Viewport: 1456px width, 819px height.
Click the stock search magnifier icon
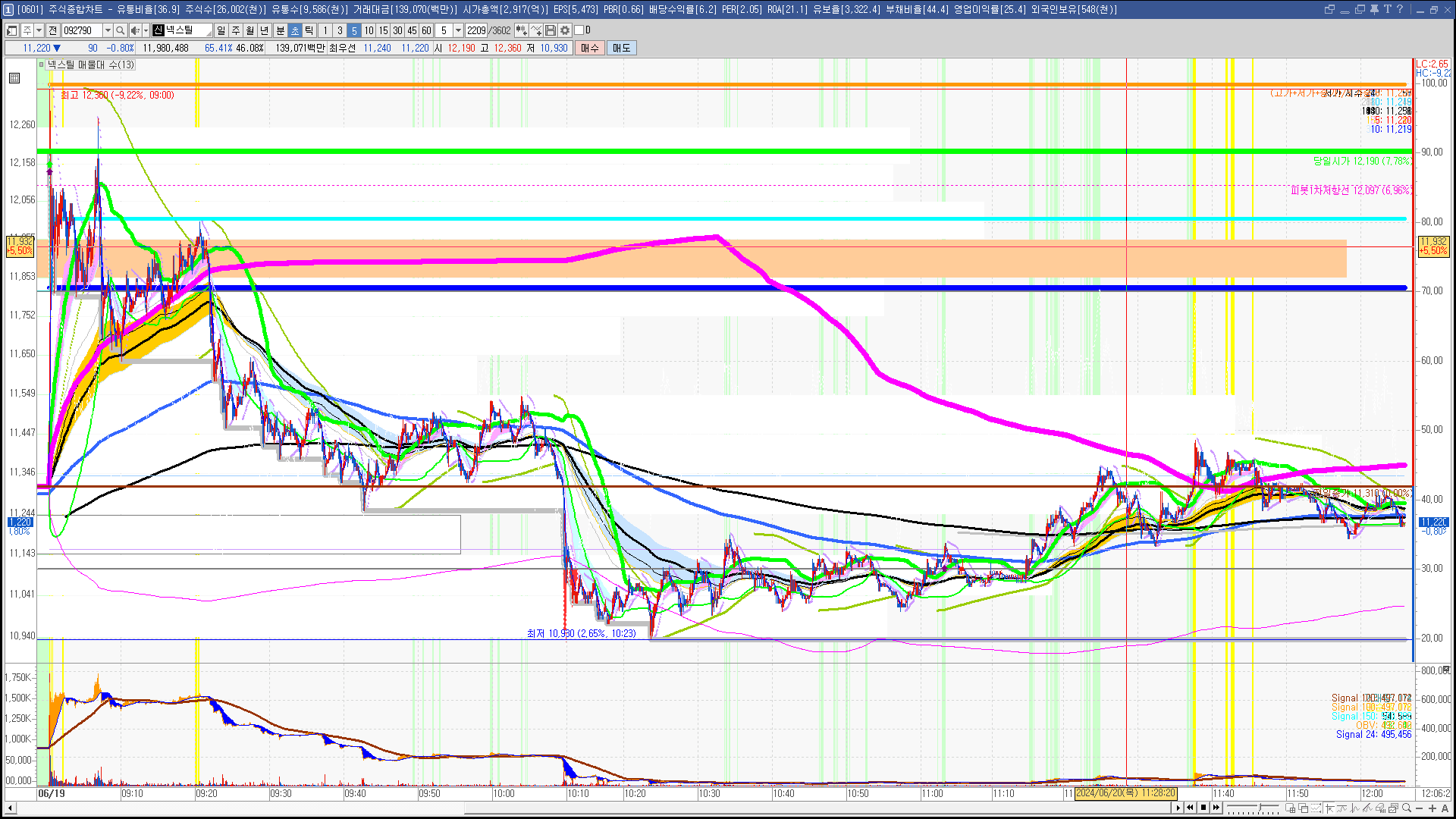(121, 30)
